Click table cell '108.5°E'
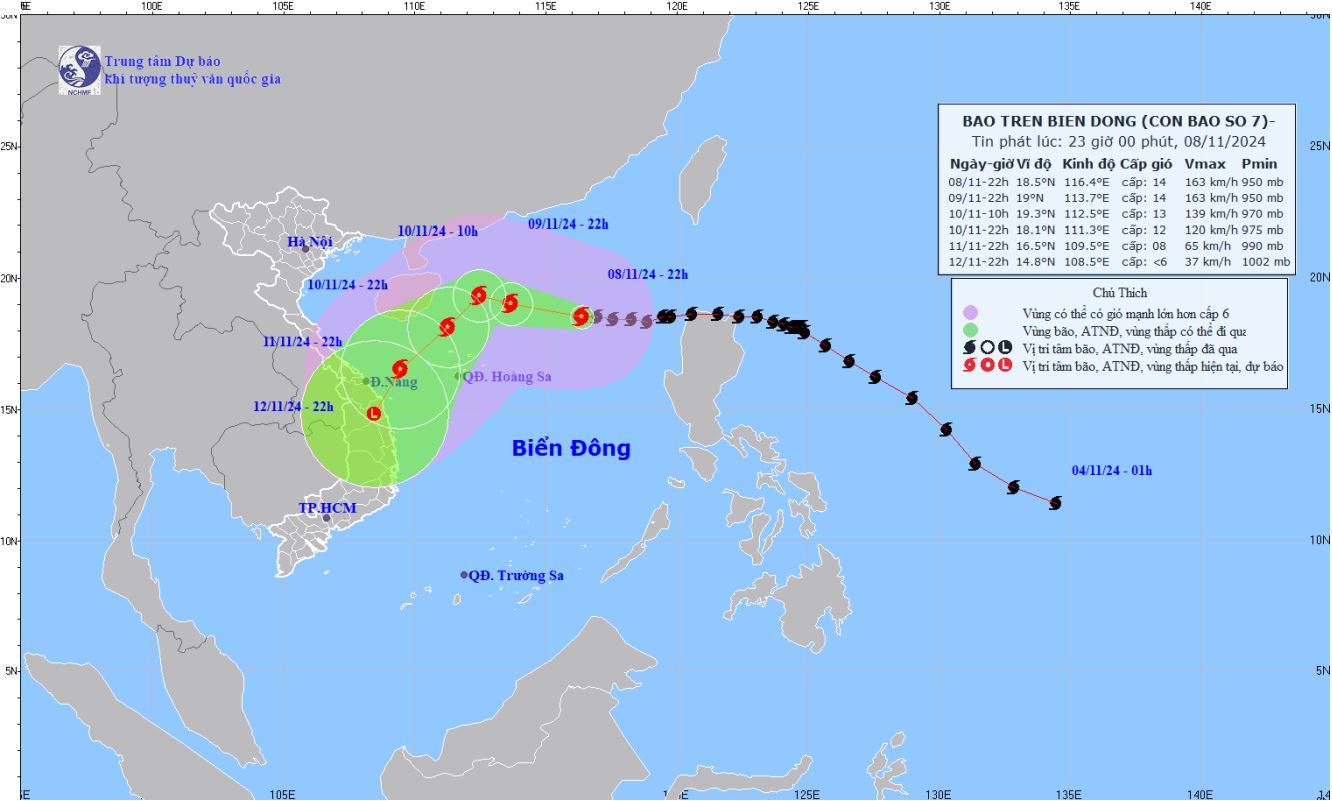1332x801 pixels. pos(1088,262)
